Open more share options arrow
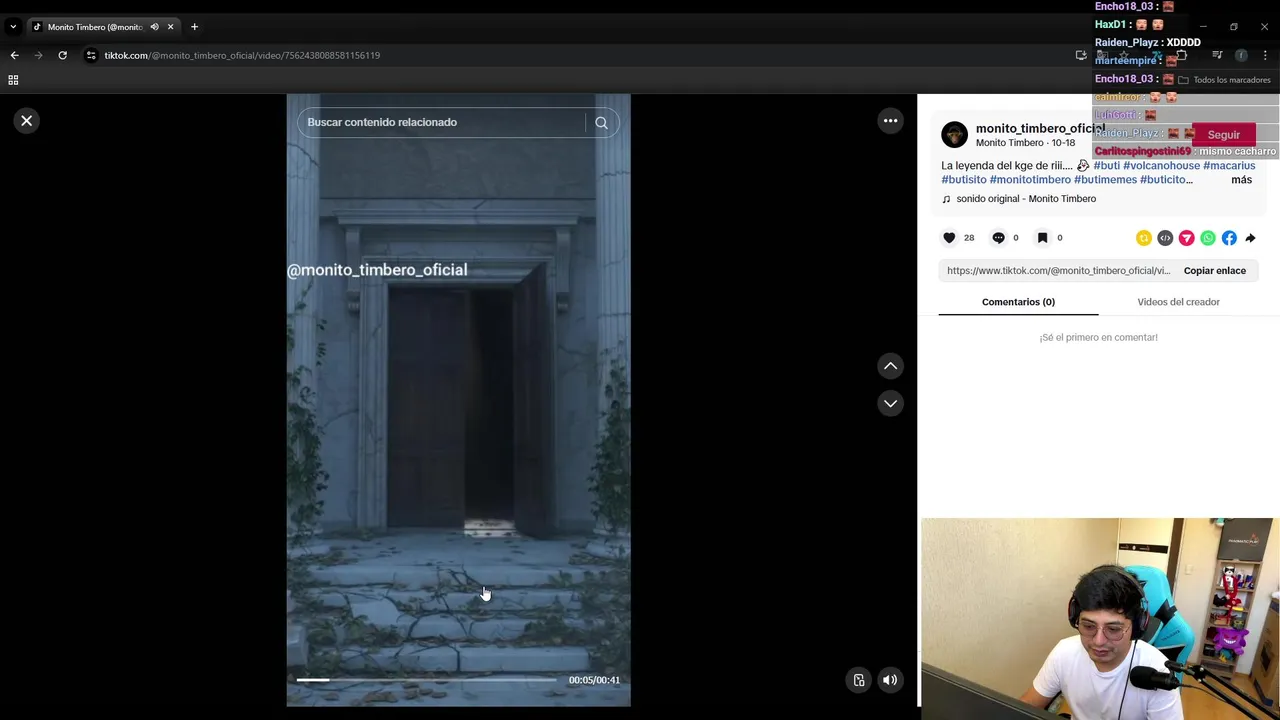 [1250, 238]
